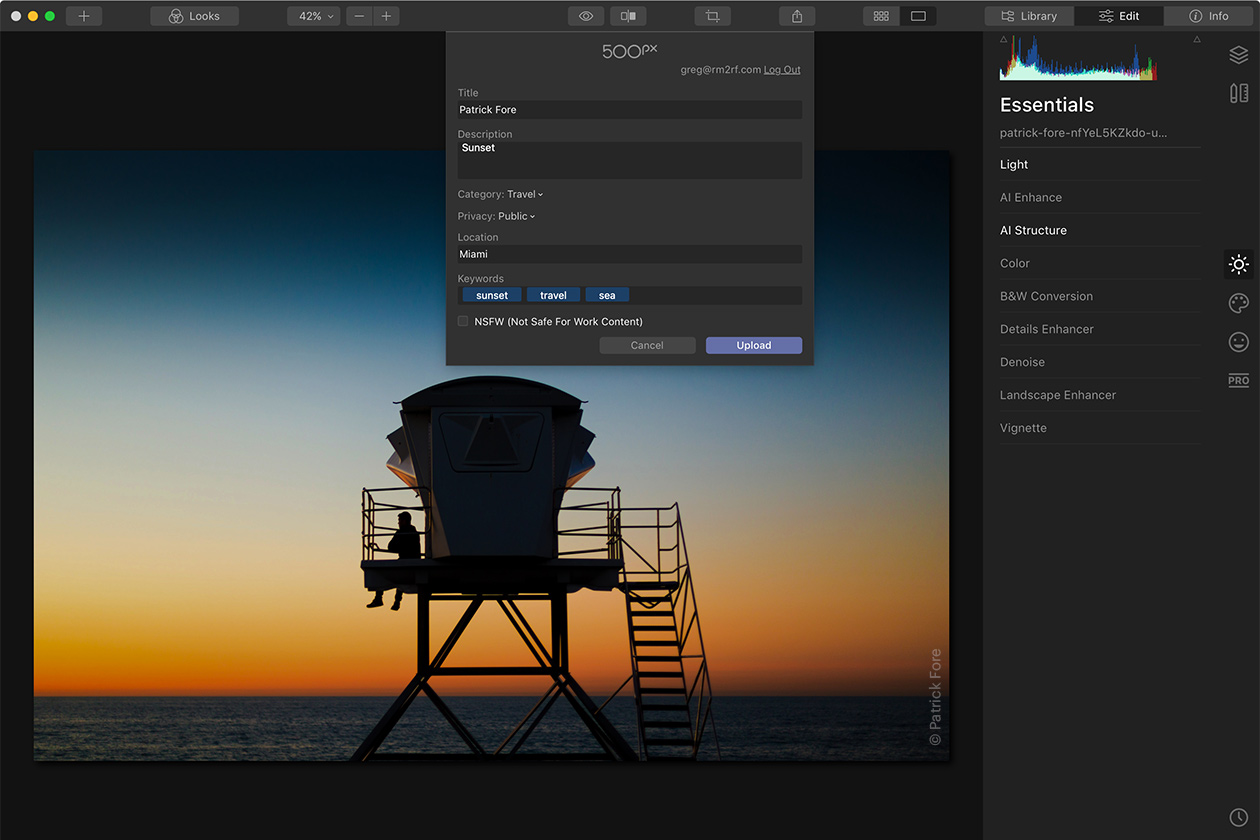1260x840 pixels.
Task: Select the Canvas tools icon in the sidebar
Action: tap(1238, 93)
